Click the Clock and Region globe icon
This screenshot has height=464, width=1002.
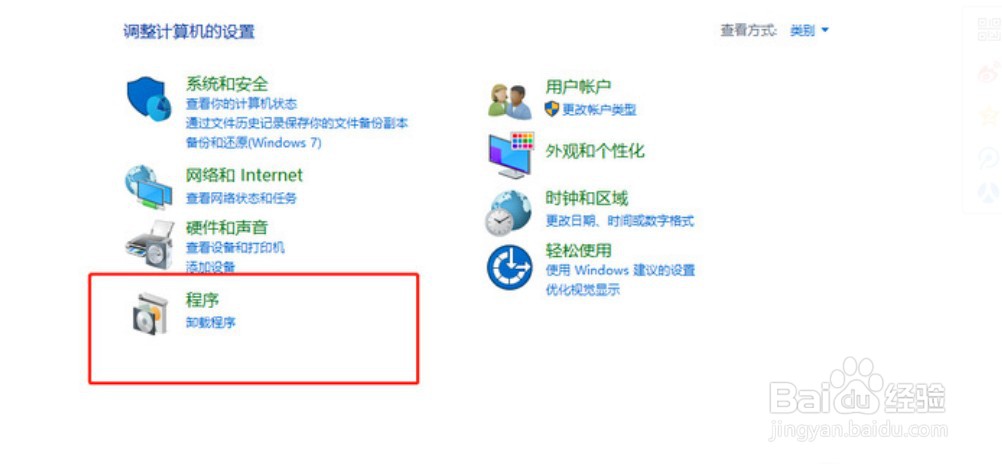click(x=509, y=213)
